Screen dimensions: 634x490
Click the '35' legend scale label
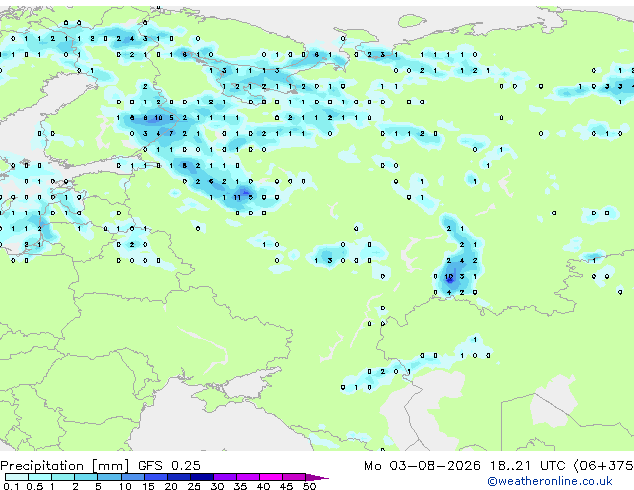pos(240,486)
